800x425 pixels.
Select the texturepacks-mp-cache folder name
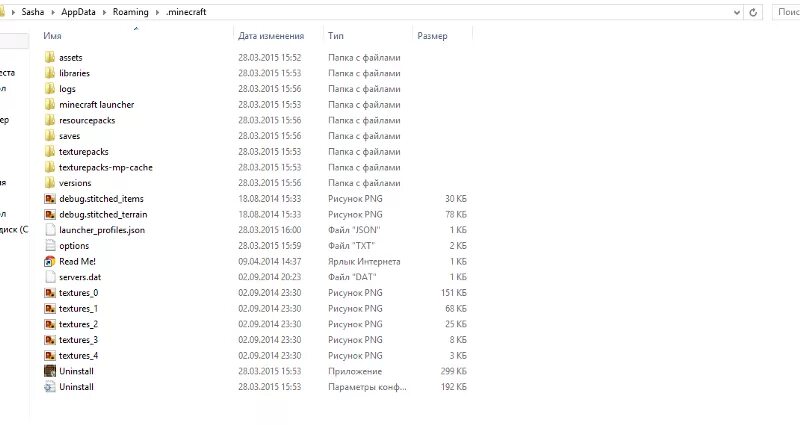coord(106,167)
